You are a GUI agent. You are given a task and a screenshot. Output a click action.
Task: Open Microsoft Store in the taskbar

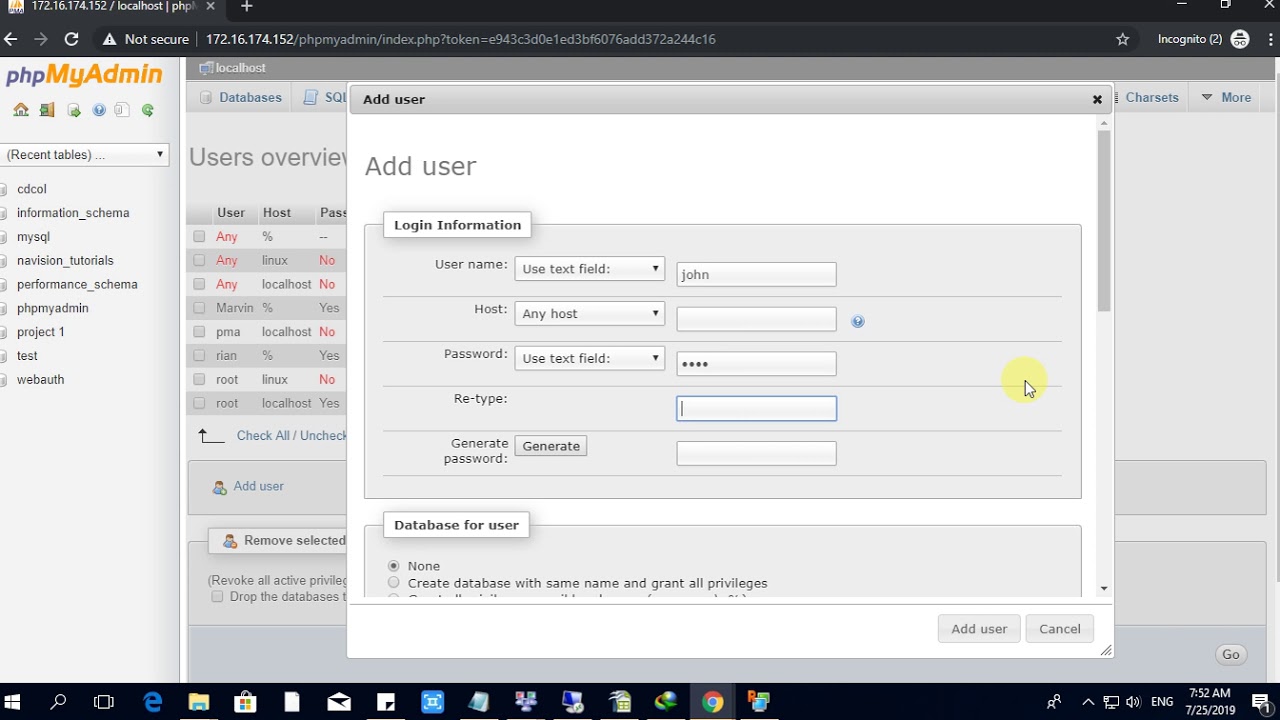(245, 702)
